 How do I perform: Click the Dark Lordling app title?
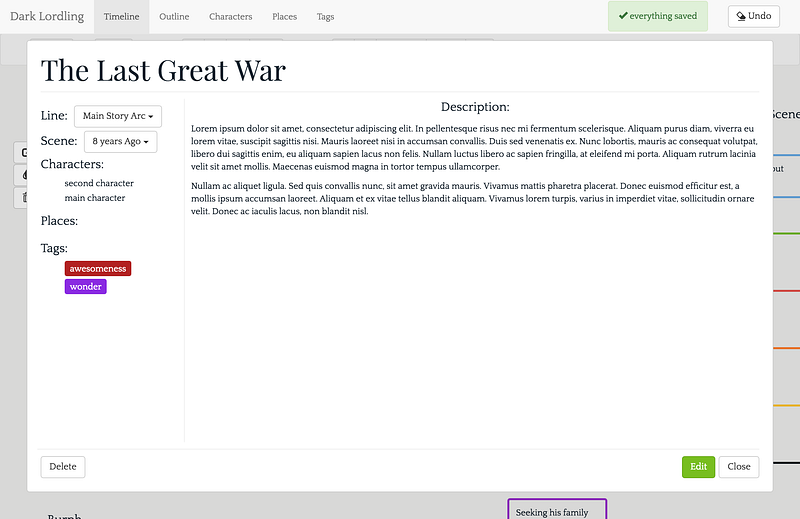click(47, 16)
